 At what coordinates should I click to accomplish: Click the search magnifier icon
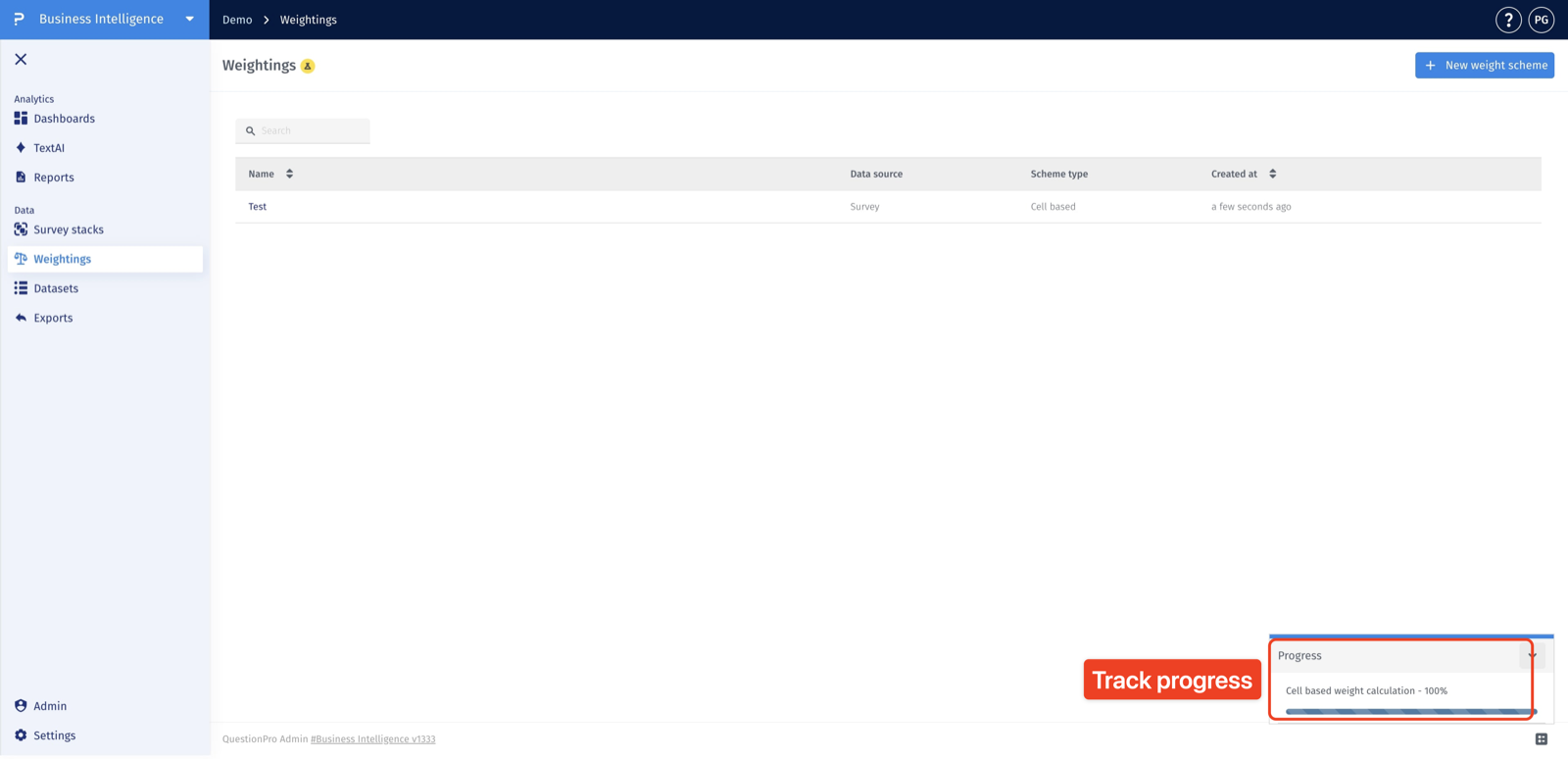pos(250,130)
